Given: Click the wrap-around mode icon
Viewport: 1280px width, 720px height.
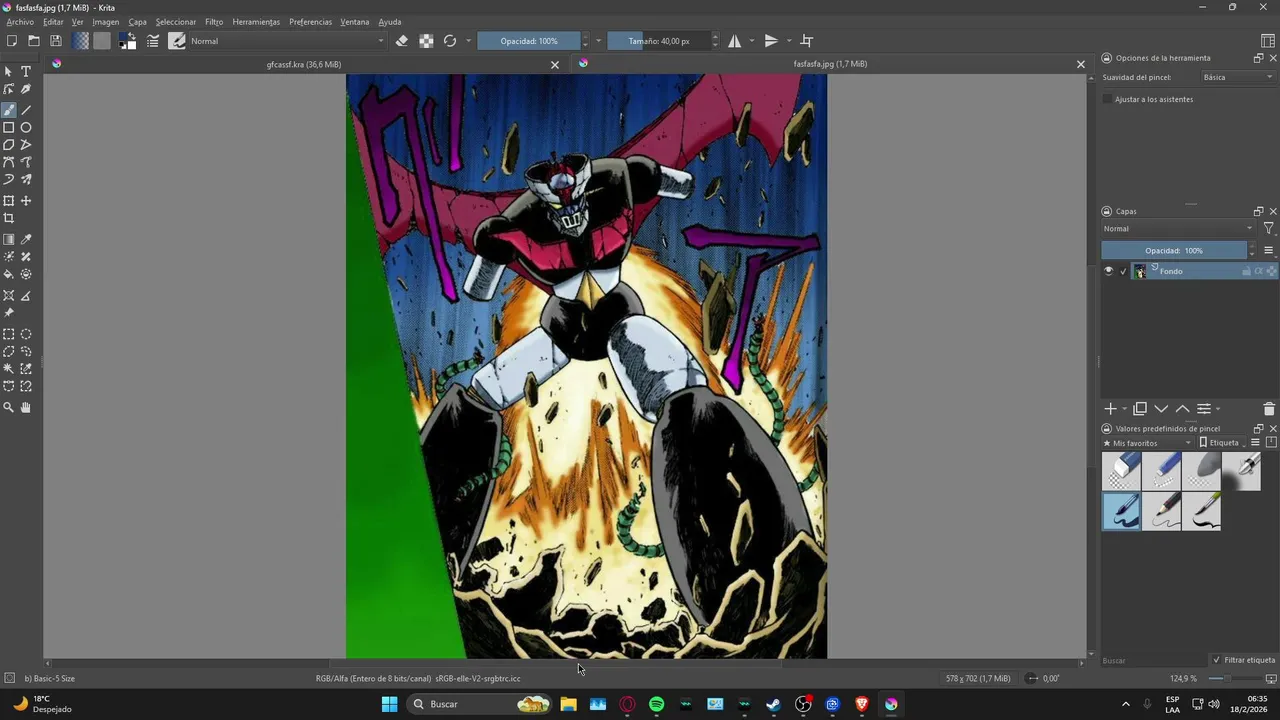Looking at the screenshot, I should tap(807, 41).
